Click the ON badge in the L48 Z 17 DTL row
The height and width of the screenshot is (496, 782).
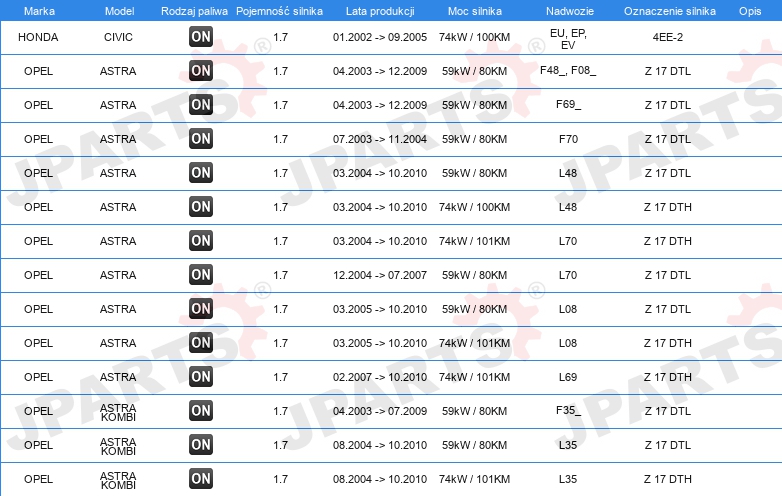coord(201,172)
